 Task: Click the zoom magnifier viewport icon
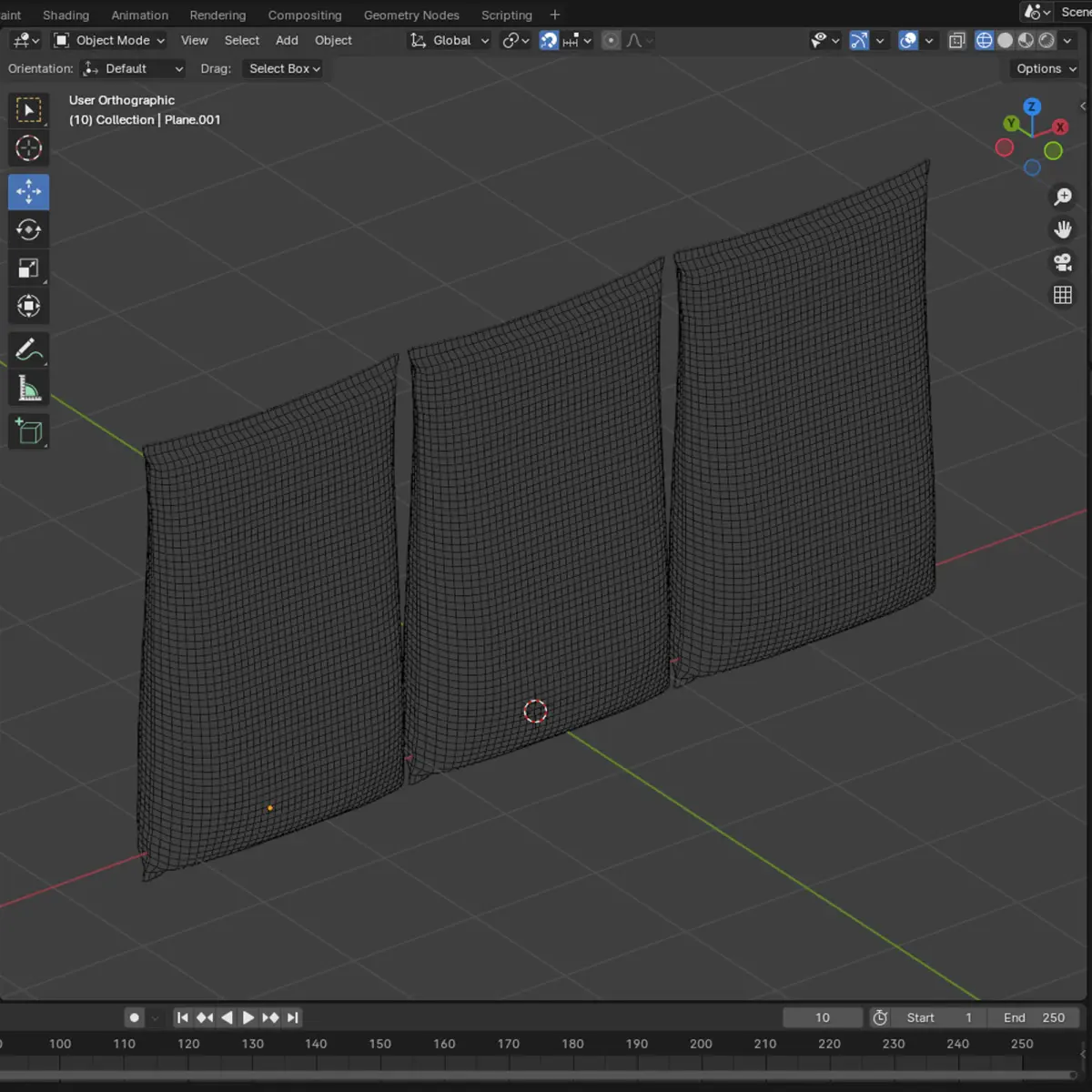pos(1063,197)
